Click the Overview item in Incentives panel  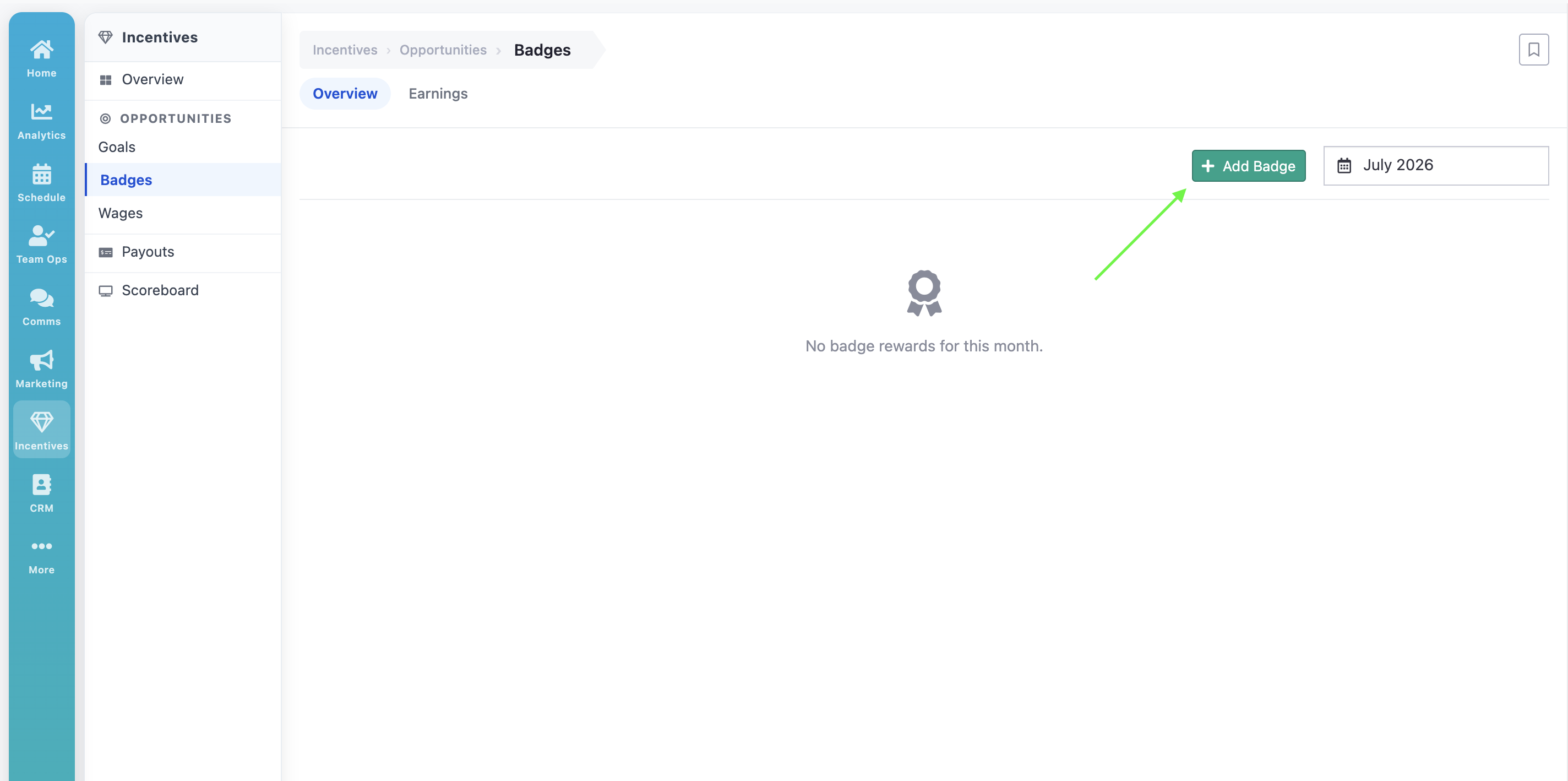pyautogui.click(x=183, y=80)
